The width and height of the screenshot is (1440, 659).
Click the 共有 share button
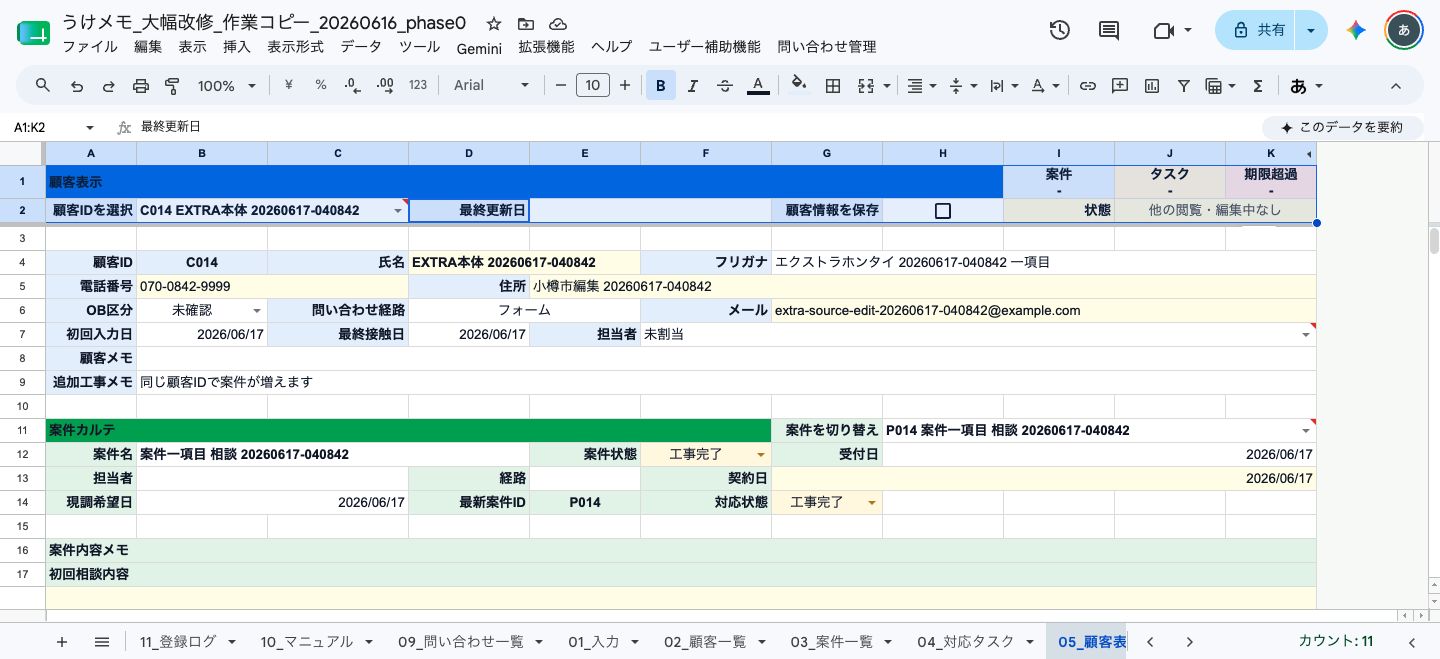point(1259,30)
